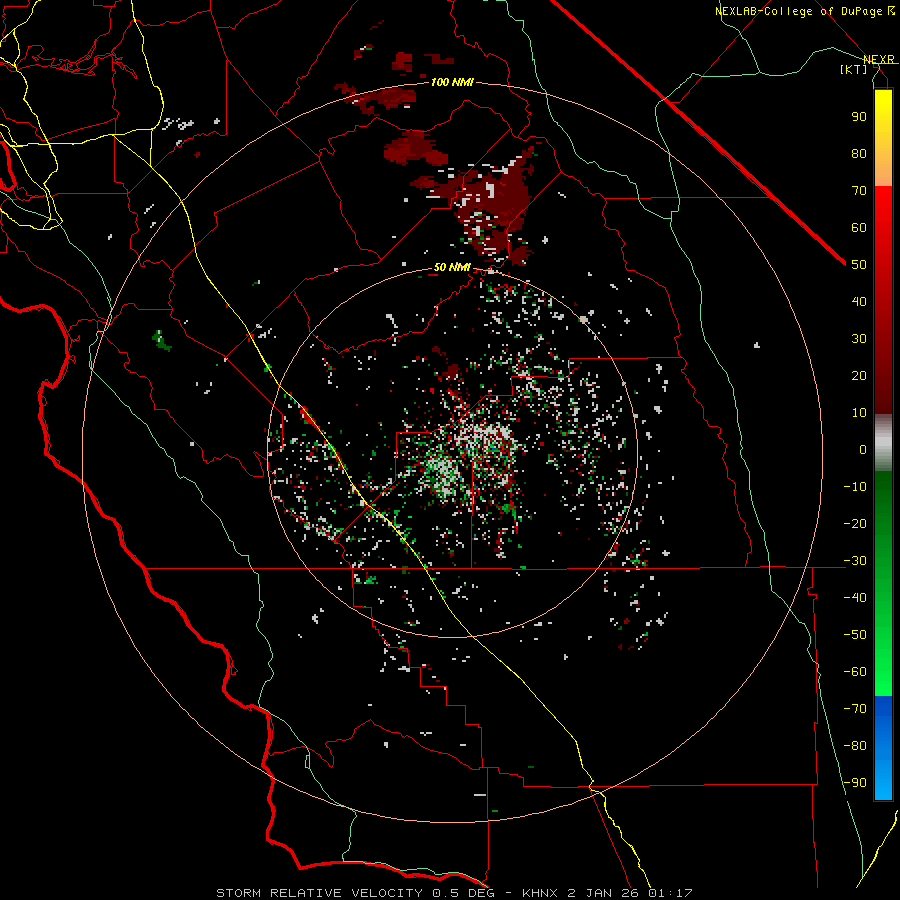Click the positive 30 knots scale label
The height and width of the screenshot is (900, 900).
[x=859, y=339]
